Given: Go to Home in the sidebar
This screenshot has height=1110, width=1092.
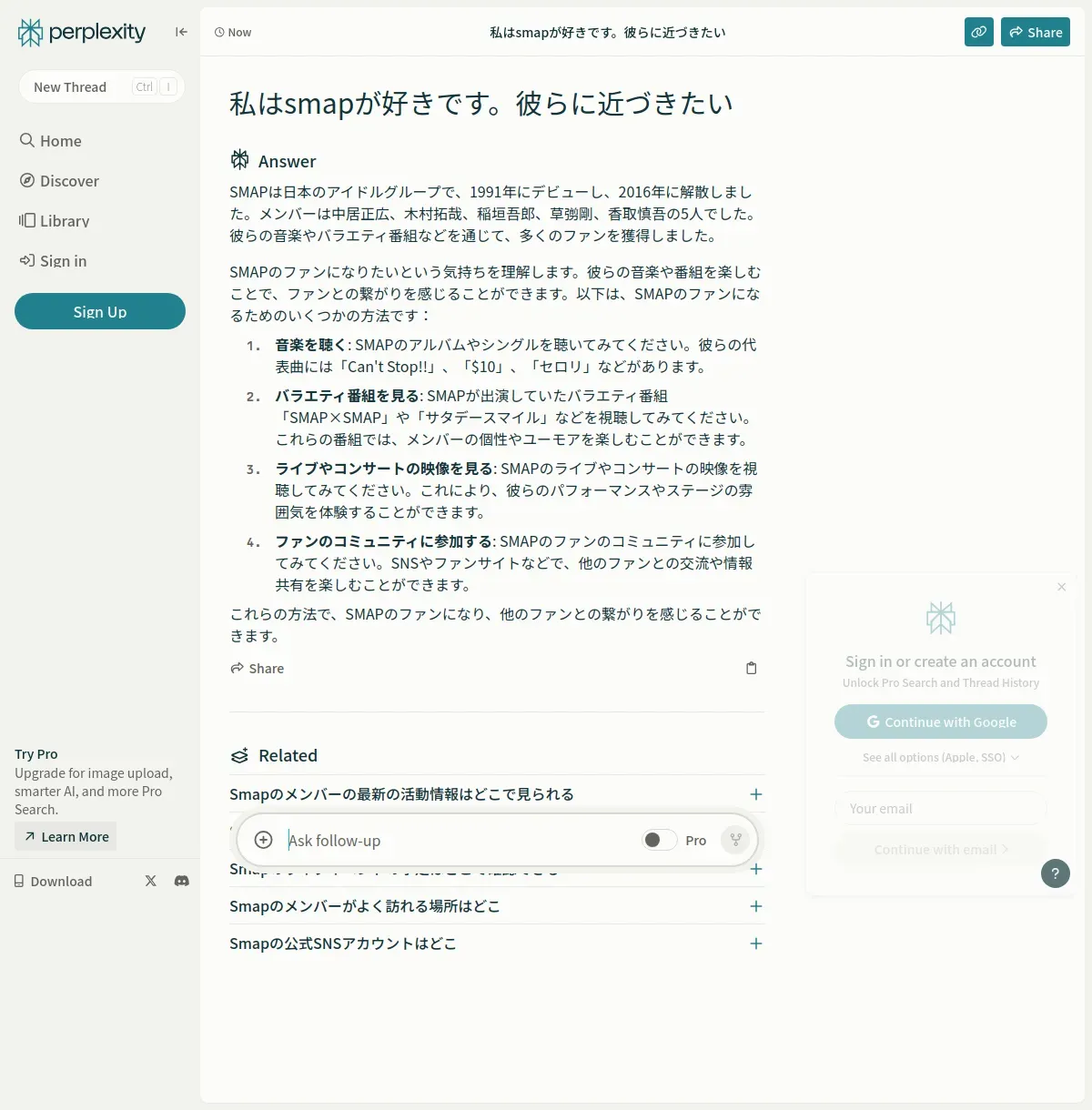Looking at the screenshot, I should pos(51,141).
